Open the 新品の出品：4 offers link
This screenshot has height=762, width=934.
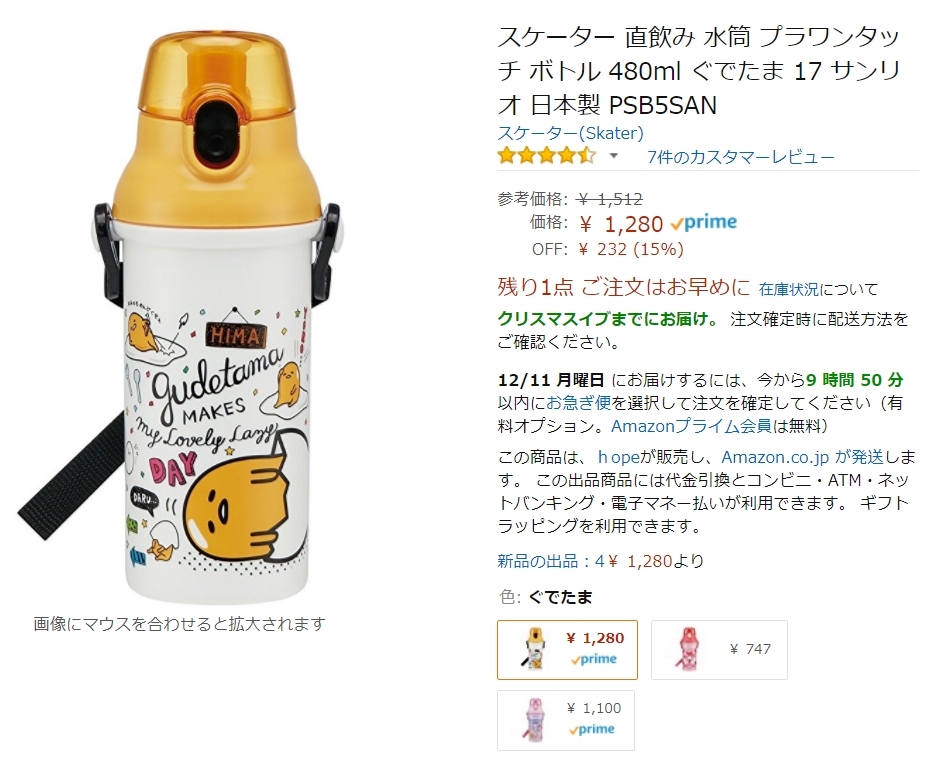point(552,561)
